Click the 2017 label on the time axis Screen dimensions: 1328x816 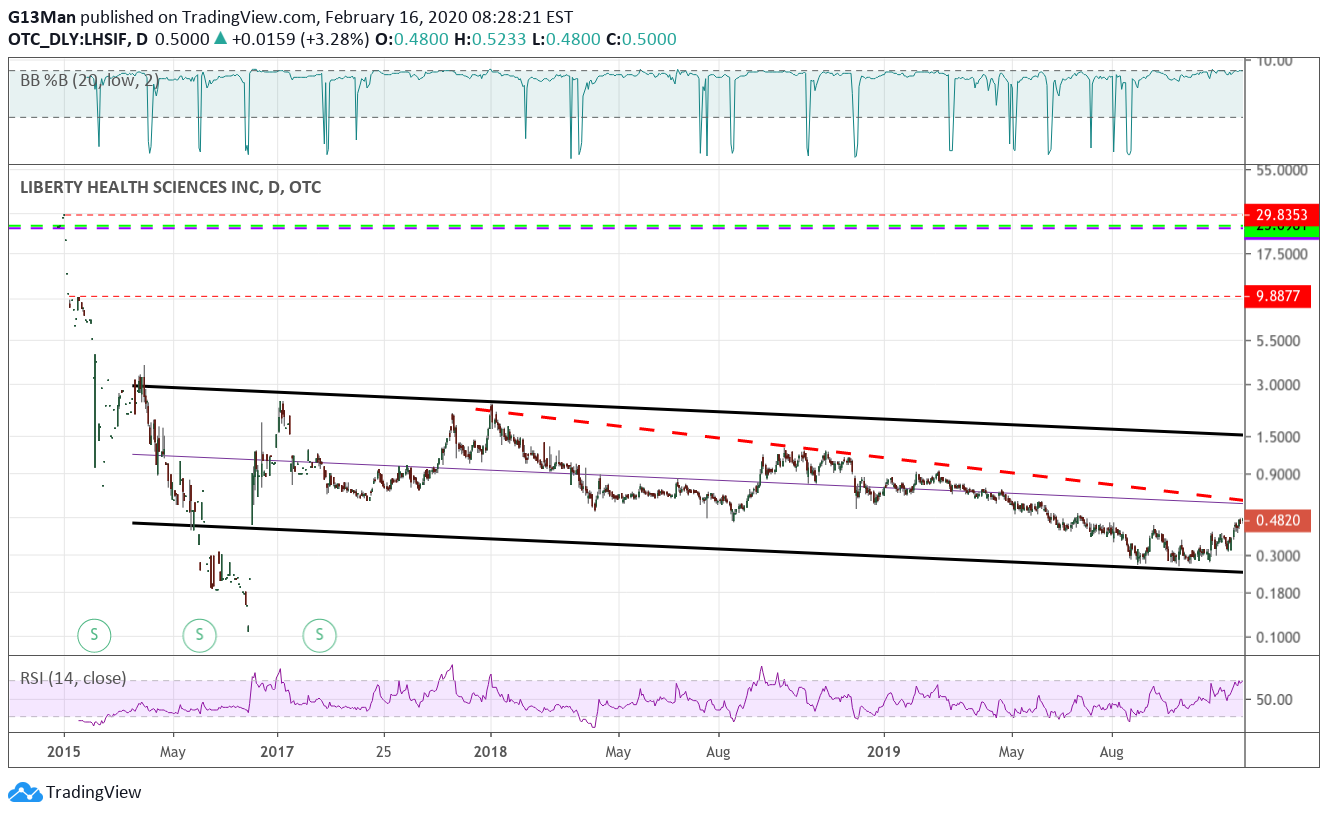[277, 750]
